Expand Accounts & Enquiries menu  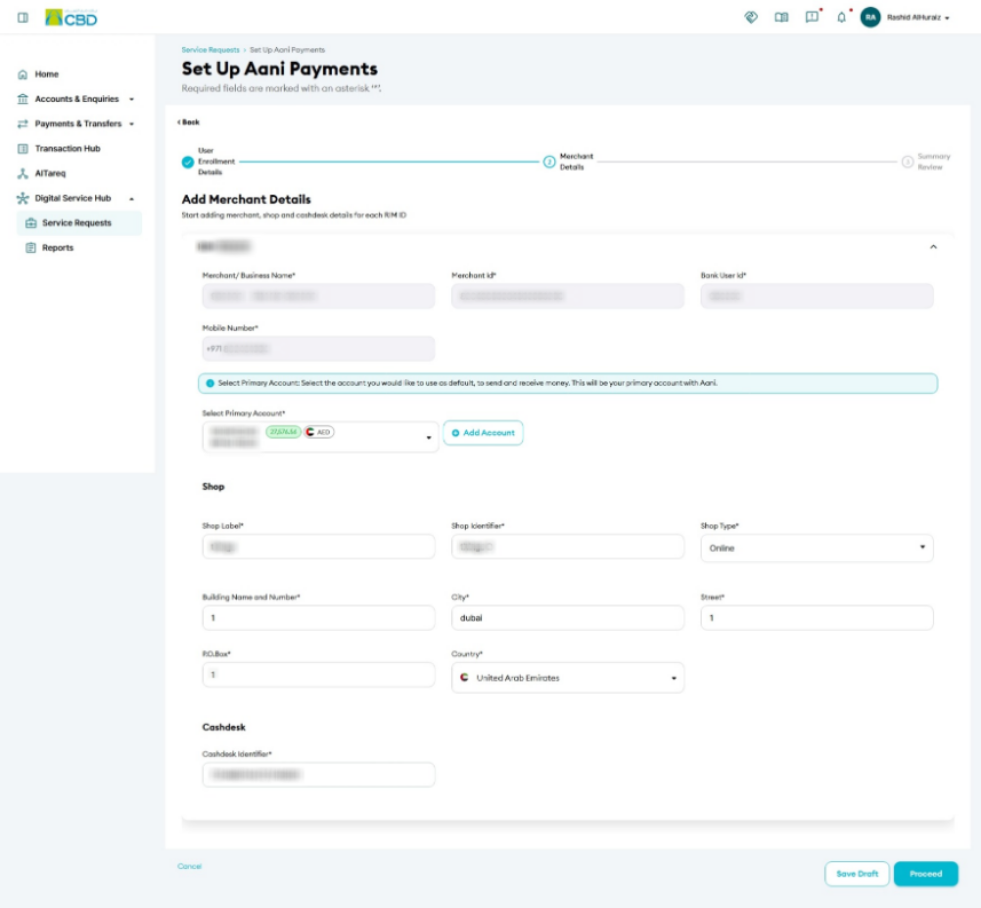click(76, 99)
